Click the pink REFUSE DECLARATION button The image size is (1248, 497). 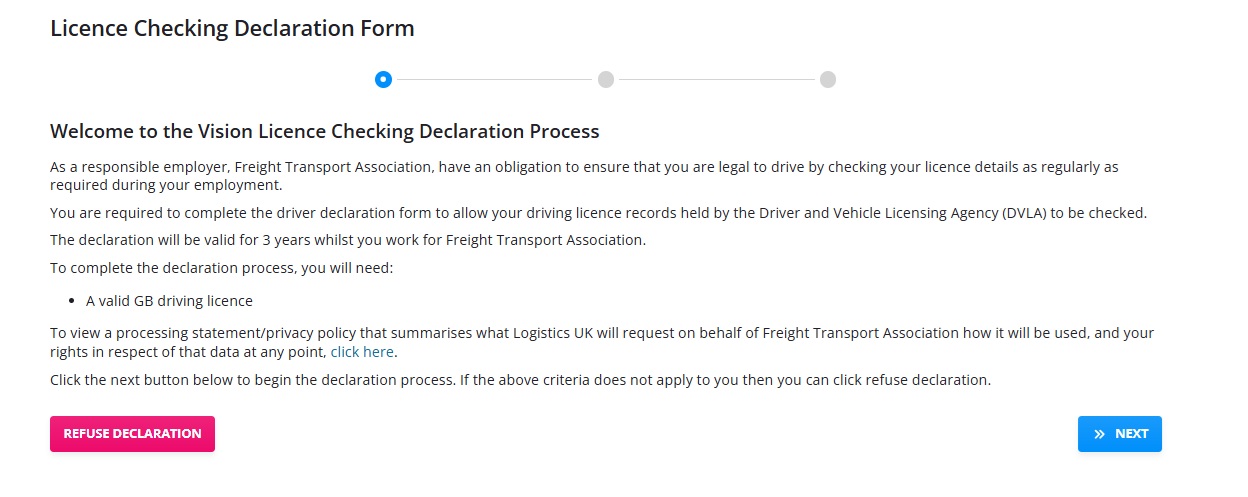(x=132, y=434)
